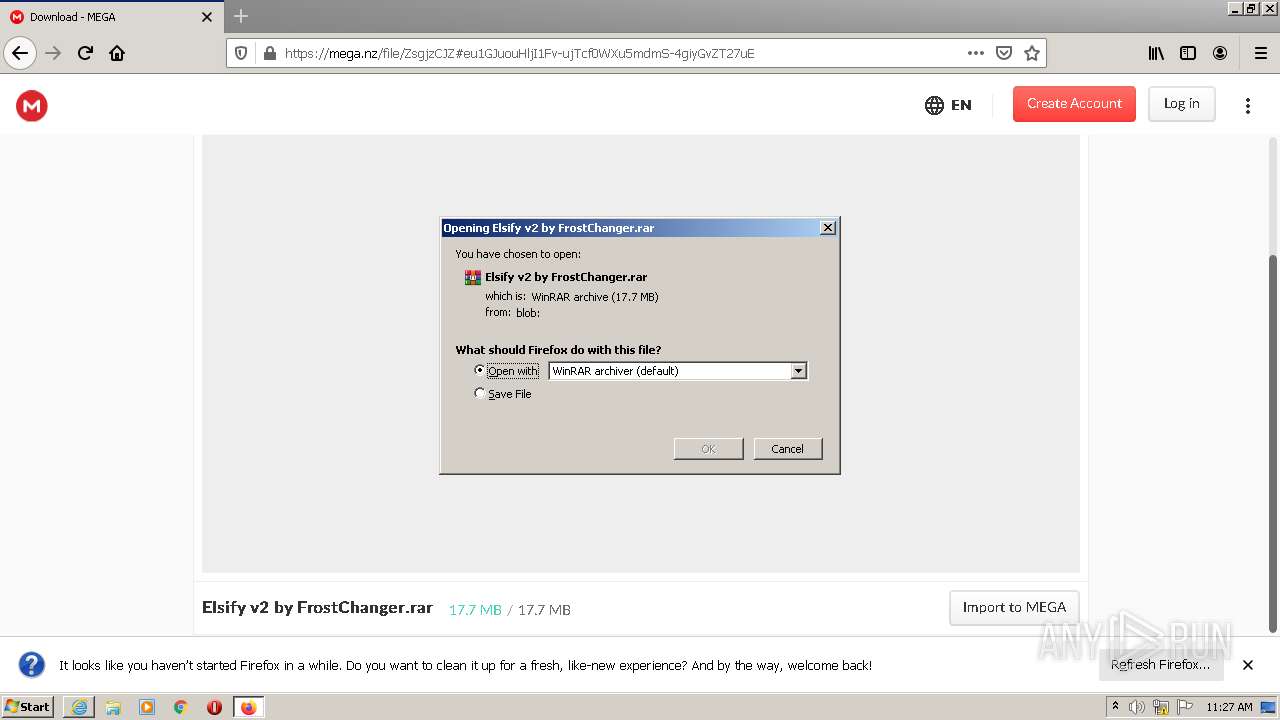Toggle Firefox sidebar icon
Image resolution: width=1280 pixels, height=720 pixels.
(1188, 53)
